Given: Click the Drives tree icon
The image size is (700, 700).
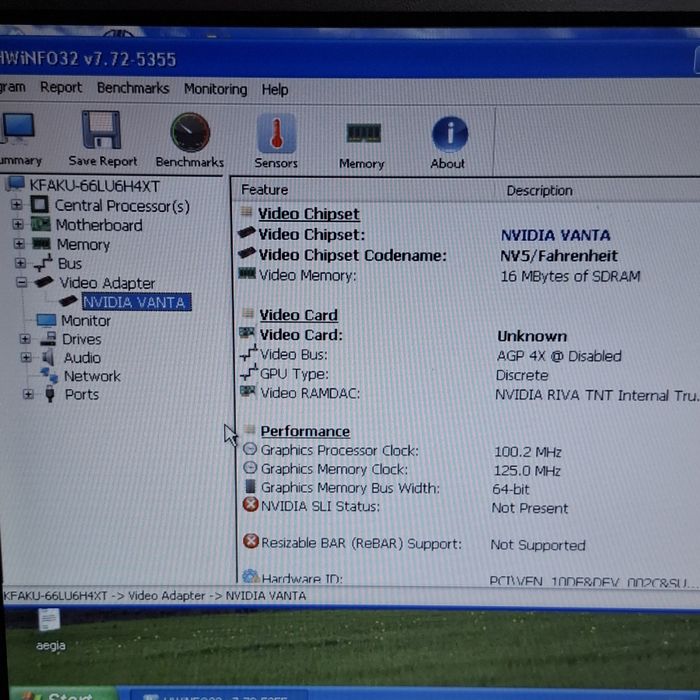Looking at the screenshot, I should tap(48, 339).
